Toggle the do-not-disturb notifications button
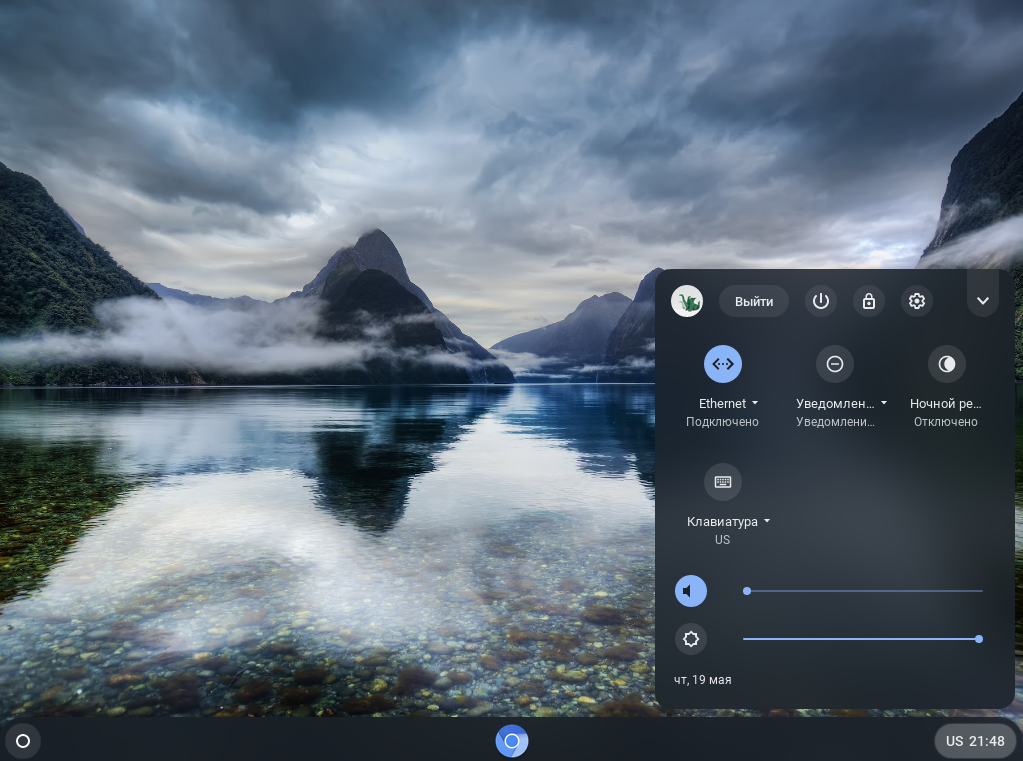 [x=835, y=364]
